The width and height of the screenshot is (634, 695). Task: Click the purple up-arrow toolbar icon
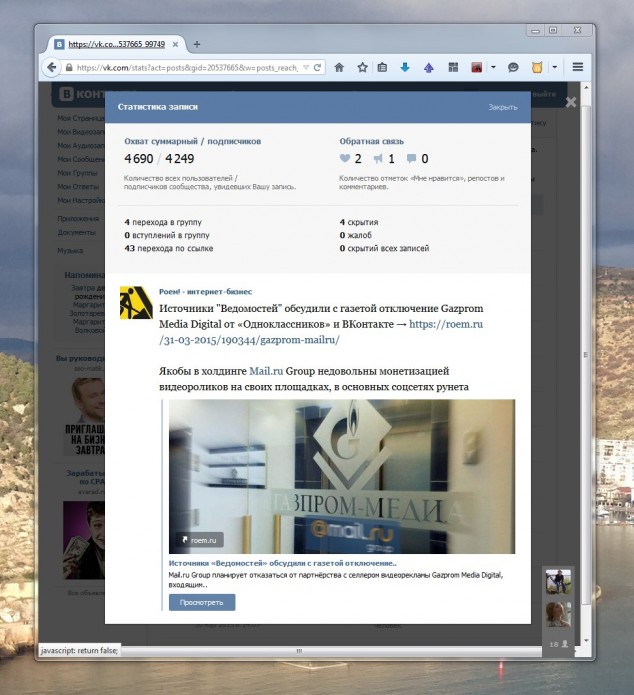[x=428, y=67]
